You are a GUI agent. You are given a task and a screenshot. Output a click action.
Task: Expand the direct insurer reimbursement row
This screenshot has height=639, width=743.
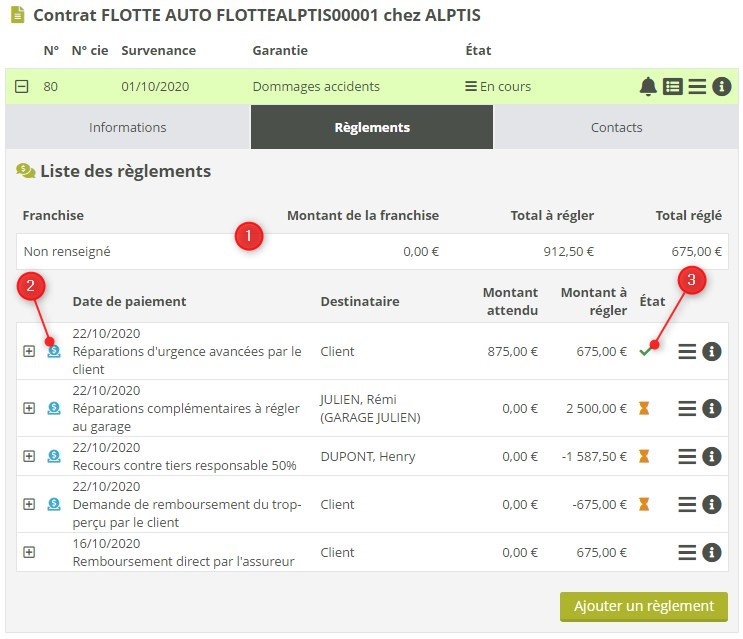click(29, 552)
